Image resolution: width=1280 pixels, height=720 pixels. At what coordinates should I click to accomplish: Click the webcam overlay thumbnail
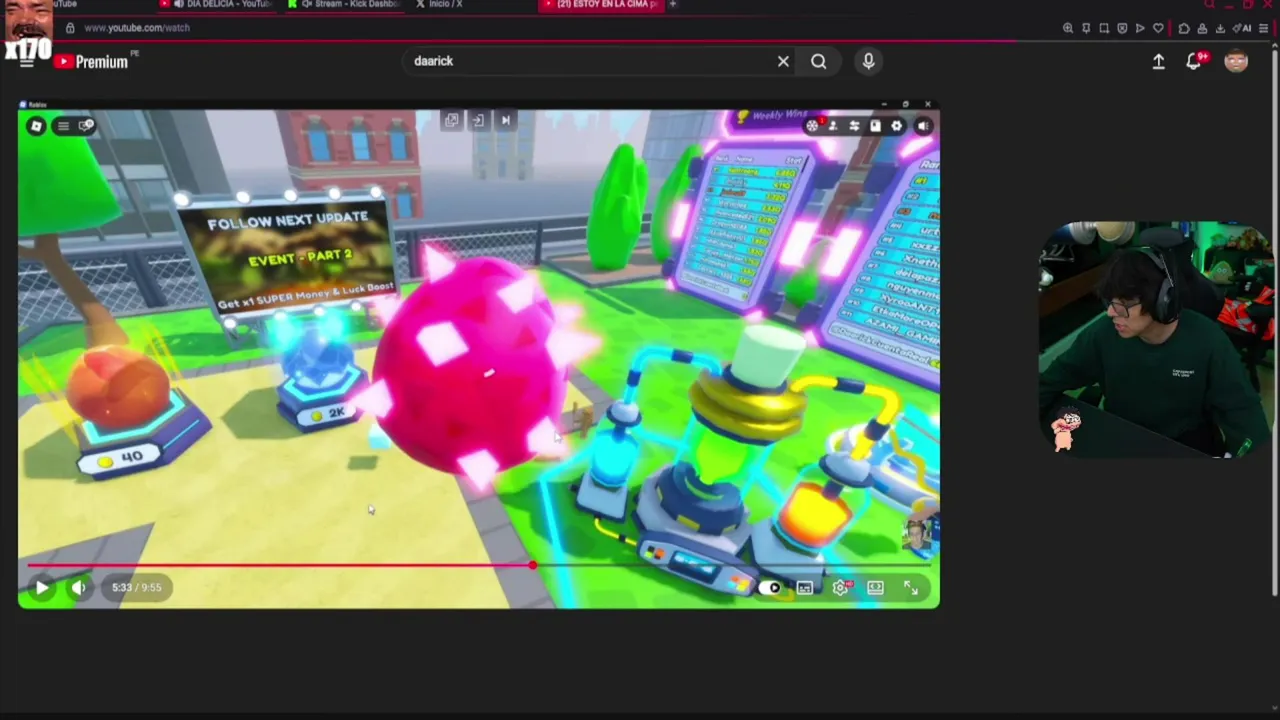1155,340
